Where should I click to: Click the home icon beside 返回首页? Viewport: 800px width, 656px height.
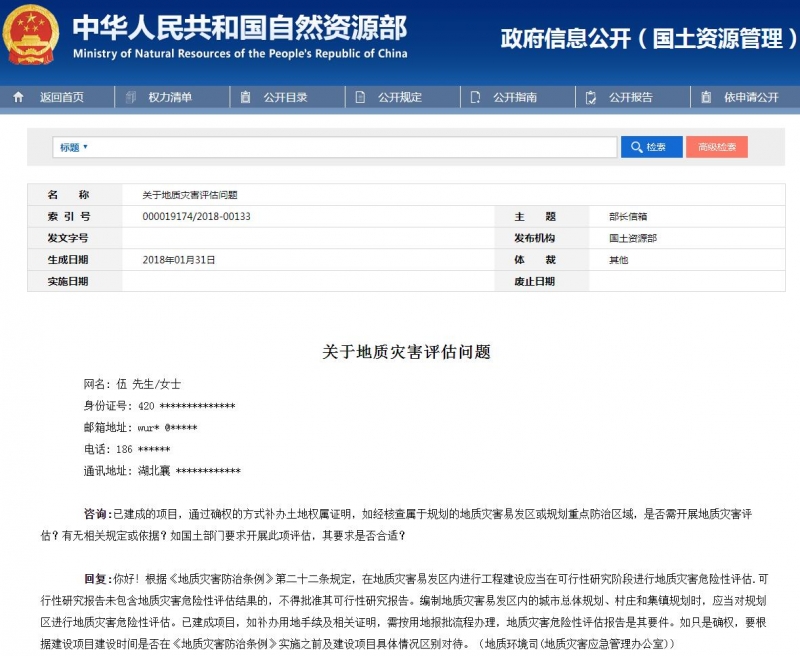tap(16, 97)
